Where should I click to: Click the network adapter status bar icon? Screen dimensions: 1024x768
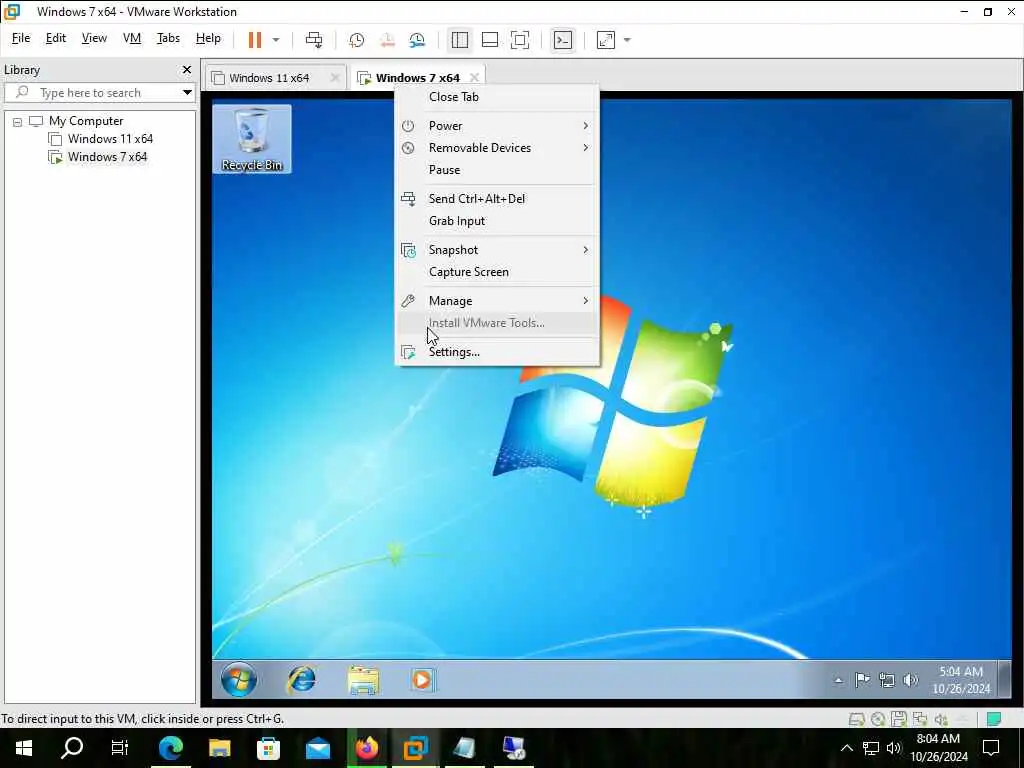point(920,720)
